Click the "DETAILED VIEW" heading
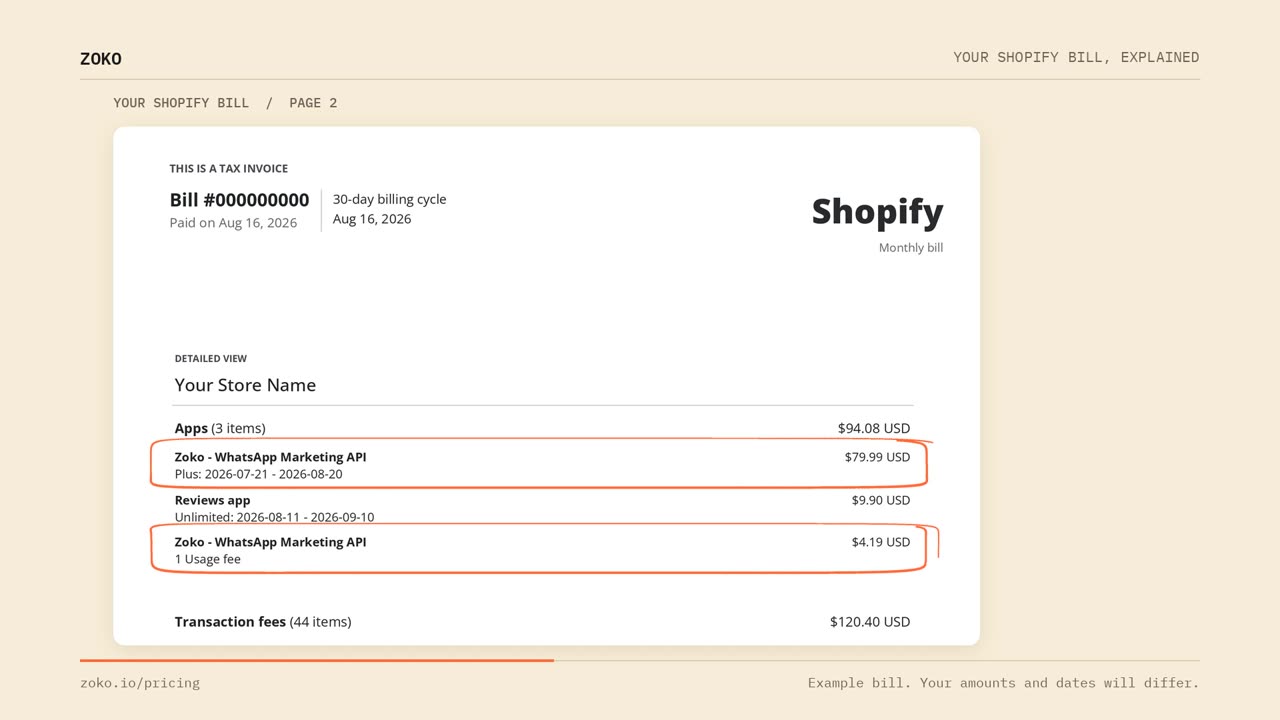The height and width of the screenshot is (720, 1280). pos(211,358)
